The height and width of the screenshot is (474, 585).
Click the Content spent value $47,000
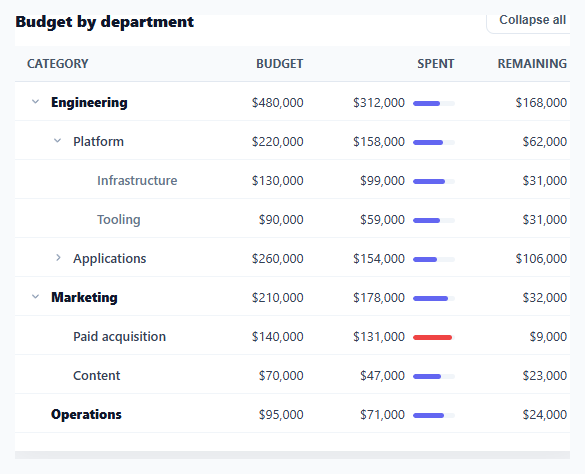(382, 376)
